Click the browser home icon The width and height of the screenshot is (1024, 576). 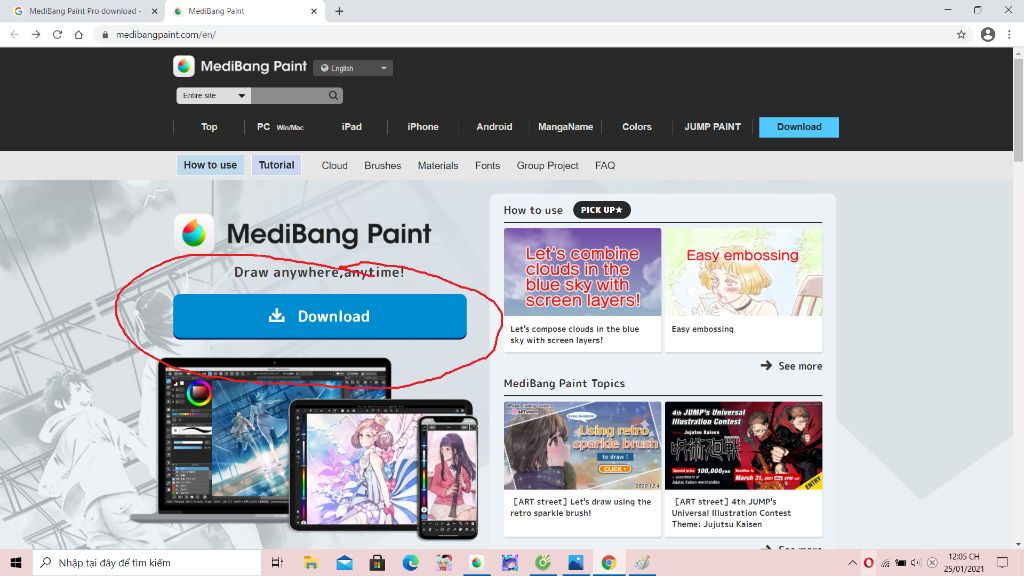tap(78, 35)
